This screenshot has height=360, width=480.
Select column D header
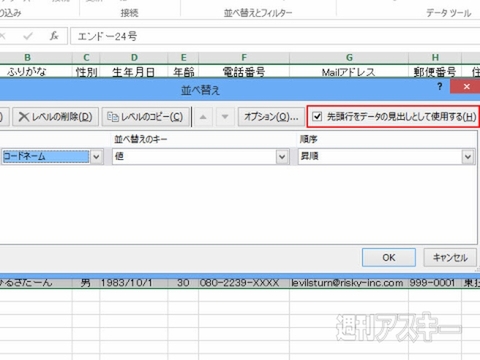pos(134,58)
